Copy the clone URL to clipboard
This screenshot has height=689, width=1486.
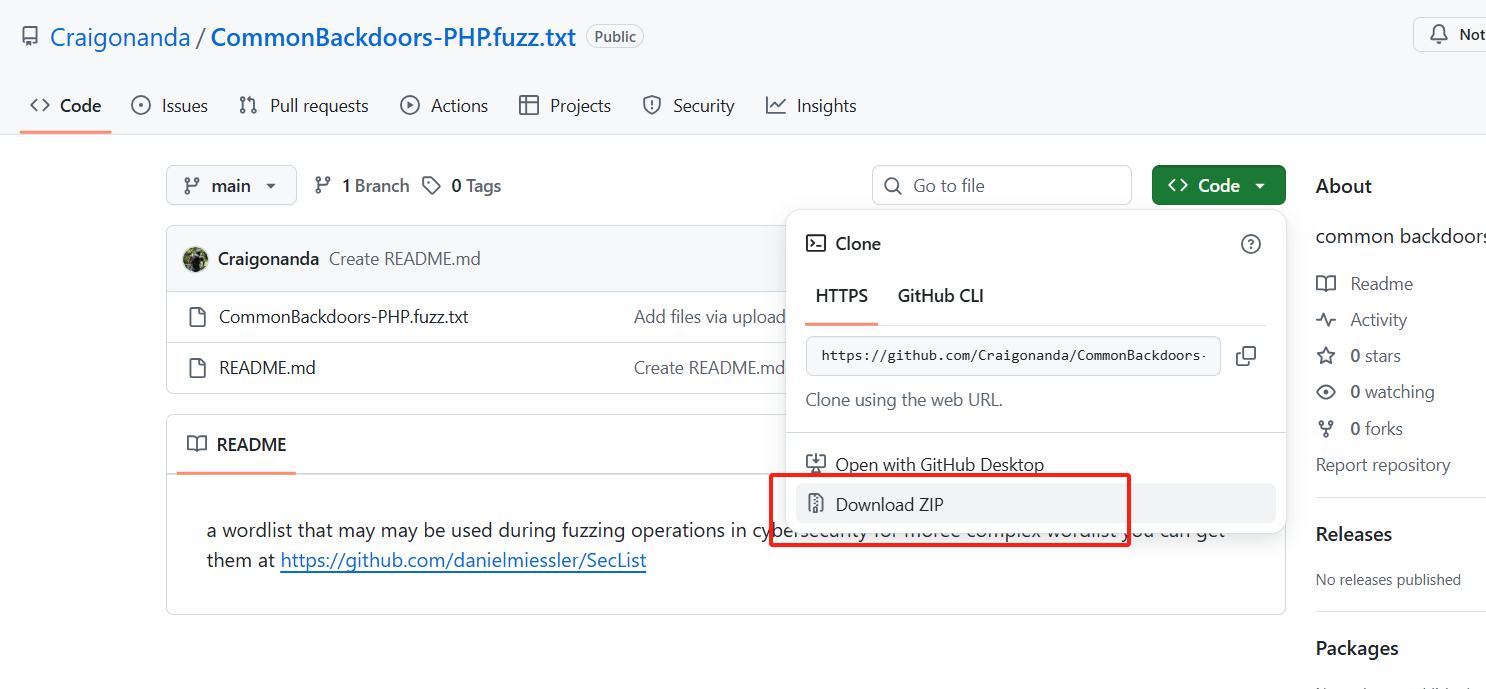tap(1246, 355)
